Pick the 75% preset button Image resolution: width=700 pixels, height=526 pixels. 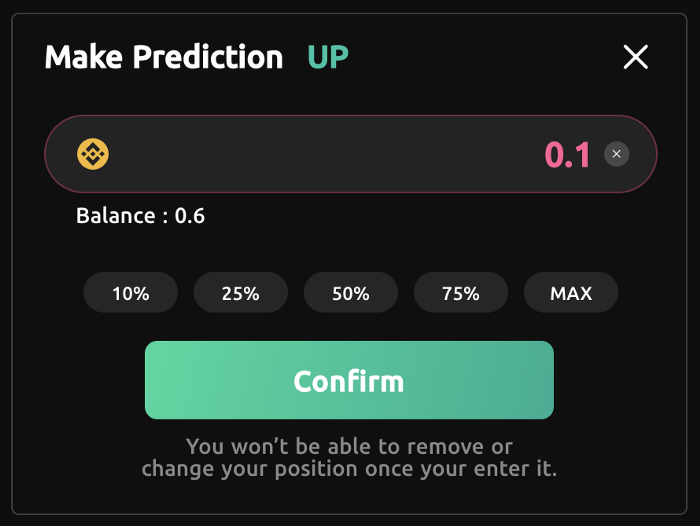tap(461, 293)
